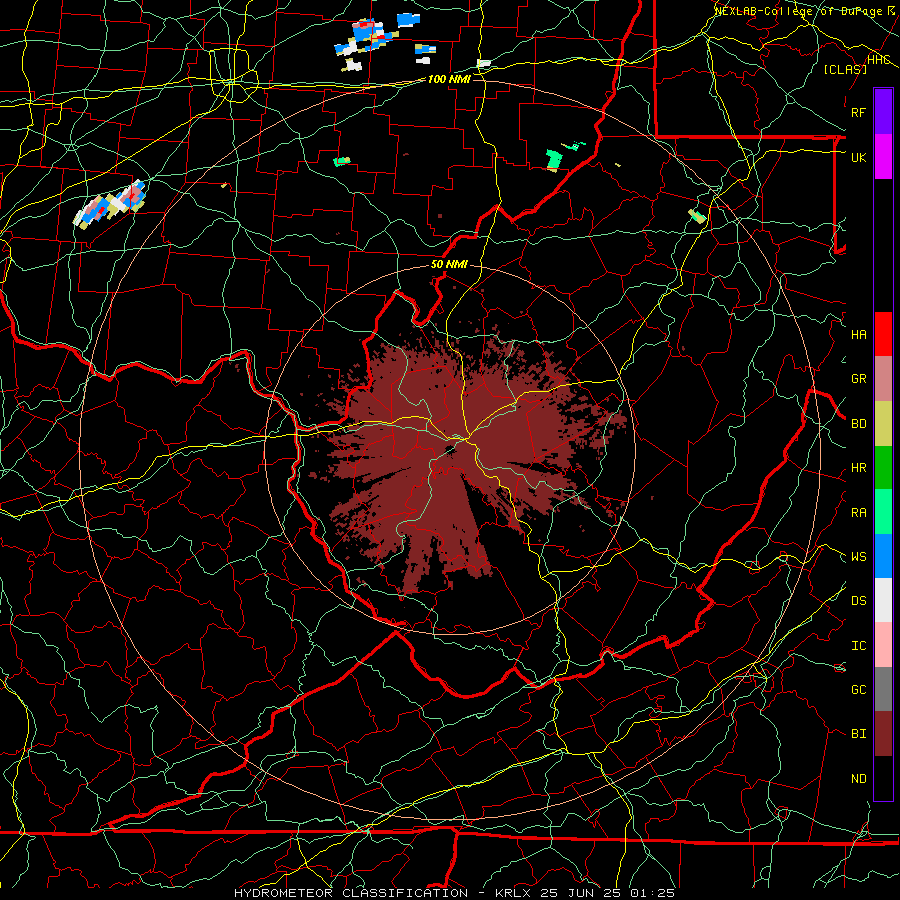Image resolution: width=900 pixels, height=900 pixels.
Task: Click the gray GC legend swatch
Action: click(883, 689)
